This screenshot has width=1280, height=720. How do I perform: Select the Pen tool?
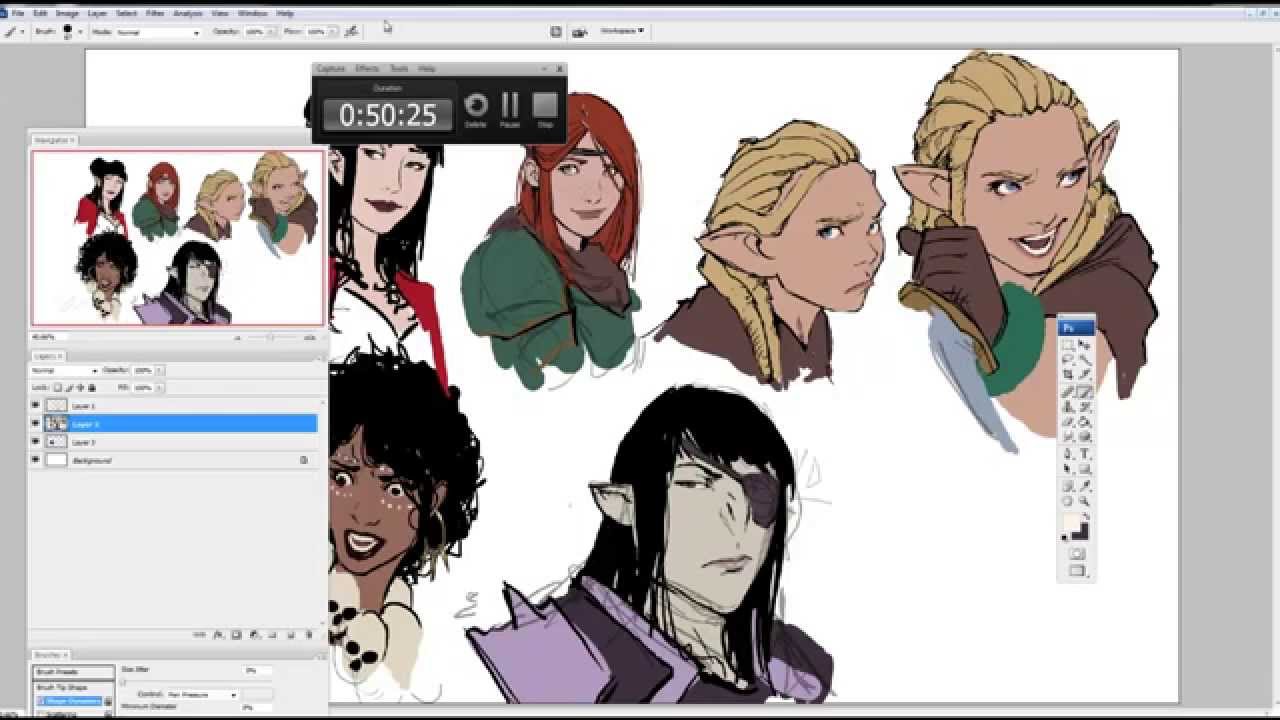[1068, 454]
